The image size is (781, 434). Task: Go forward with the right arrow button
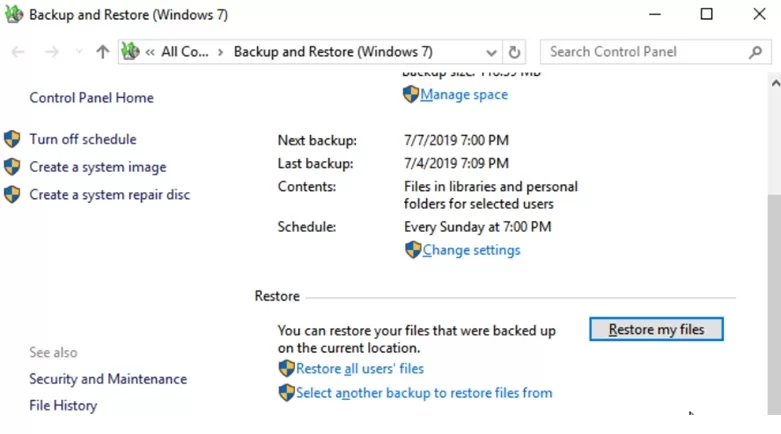pos(51,52)
